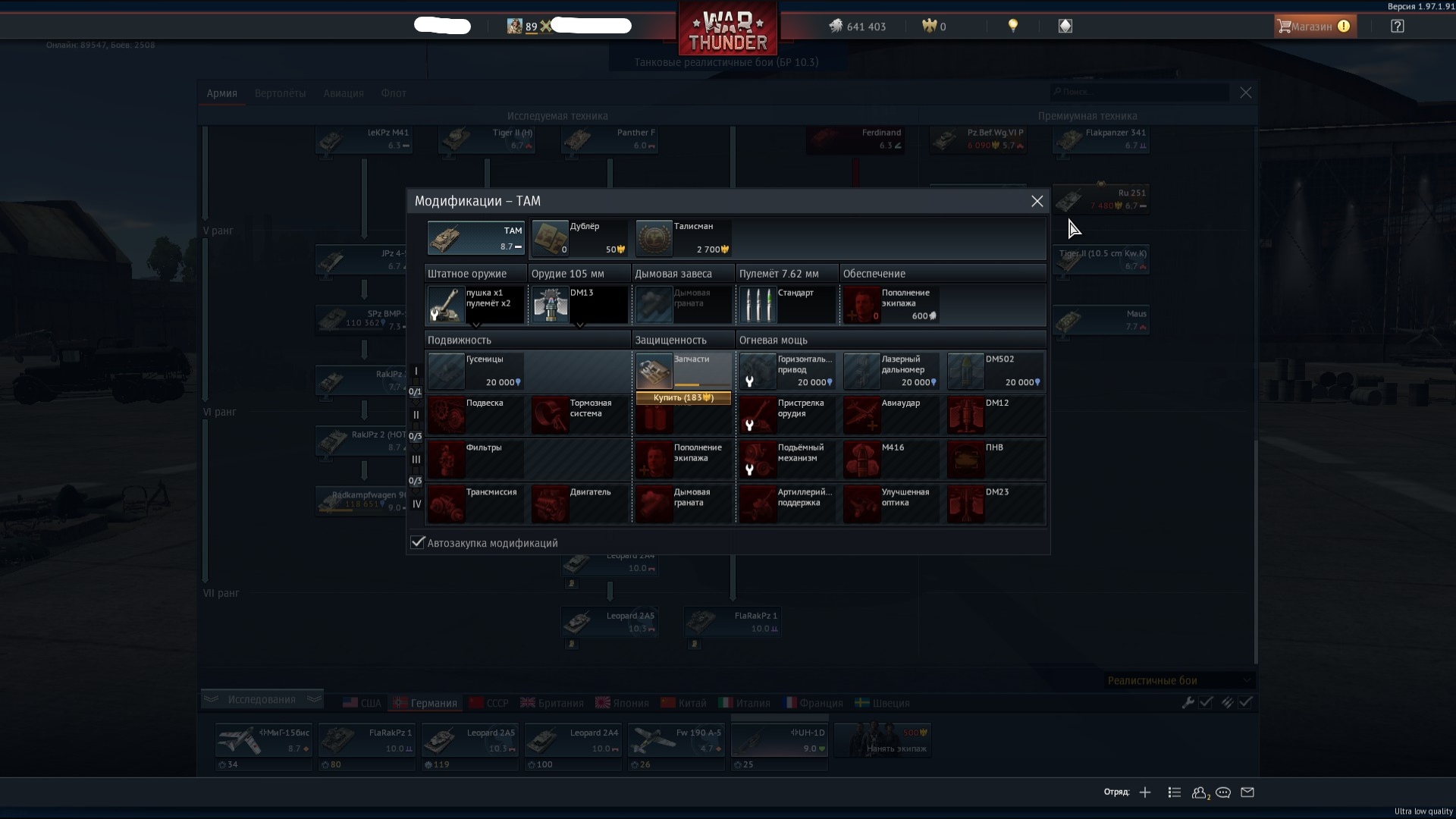Toggle the auto-refill ammo checkbox beside the bullets
Image resolution: width=1456 pixels, height=819 pixels.
1246,702
